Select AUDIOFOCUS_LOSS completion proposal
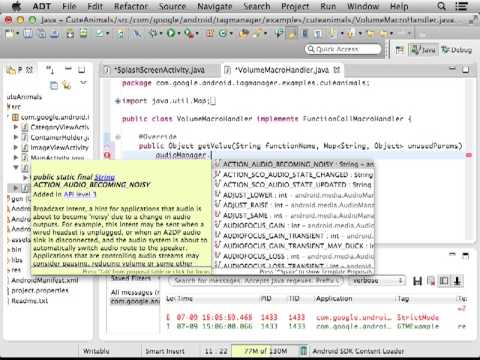The height and width of the screenshot is (360, 480). [x=294, y=256]
